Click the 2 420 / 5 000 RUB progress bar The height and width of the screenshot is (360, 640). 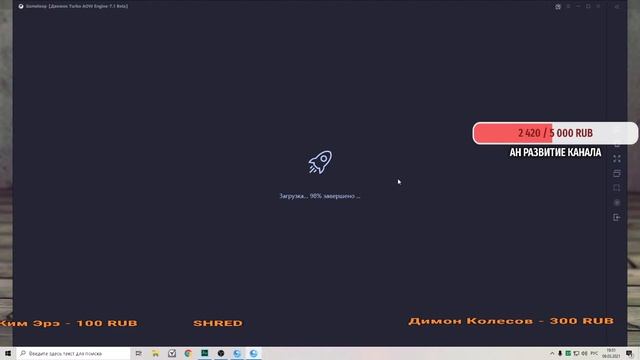(555, 133)
